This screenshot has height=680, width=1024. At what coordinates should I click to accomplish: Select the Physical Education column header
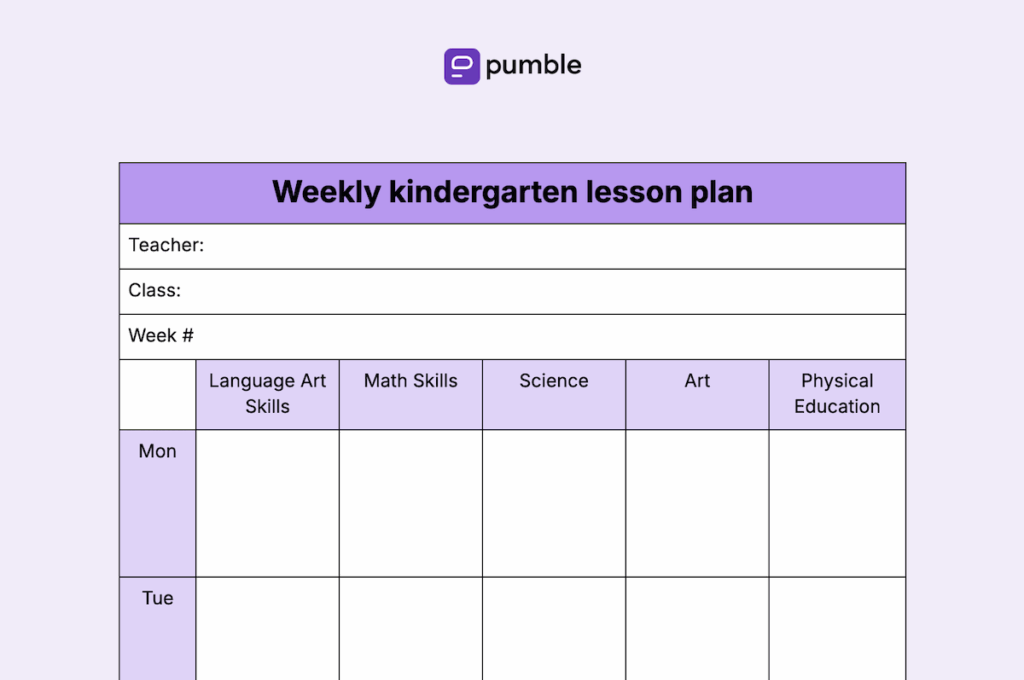837,395
